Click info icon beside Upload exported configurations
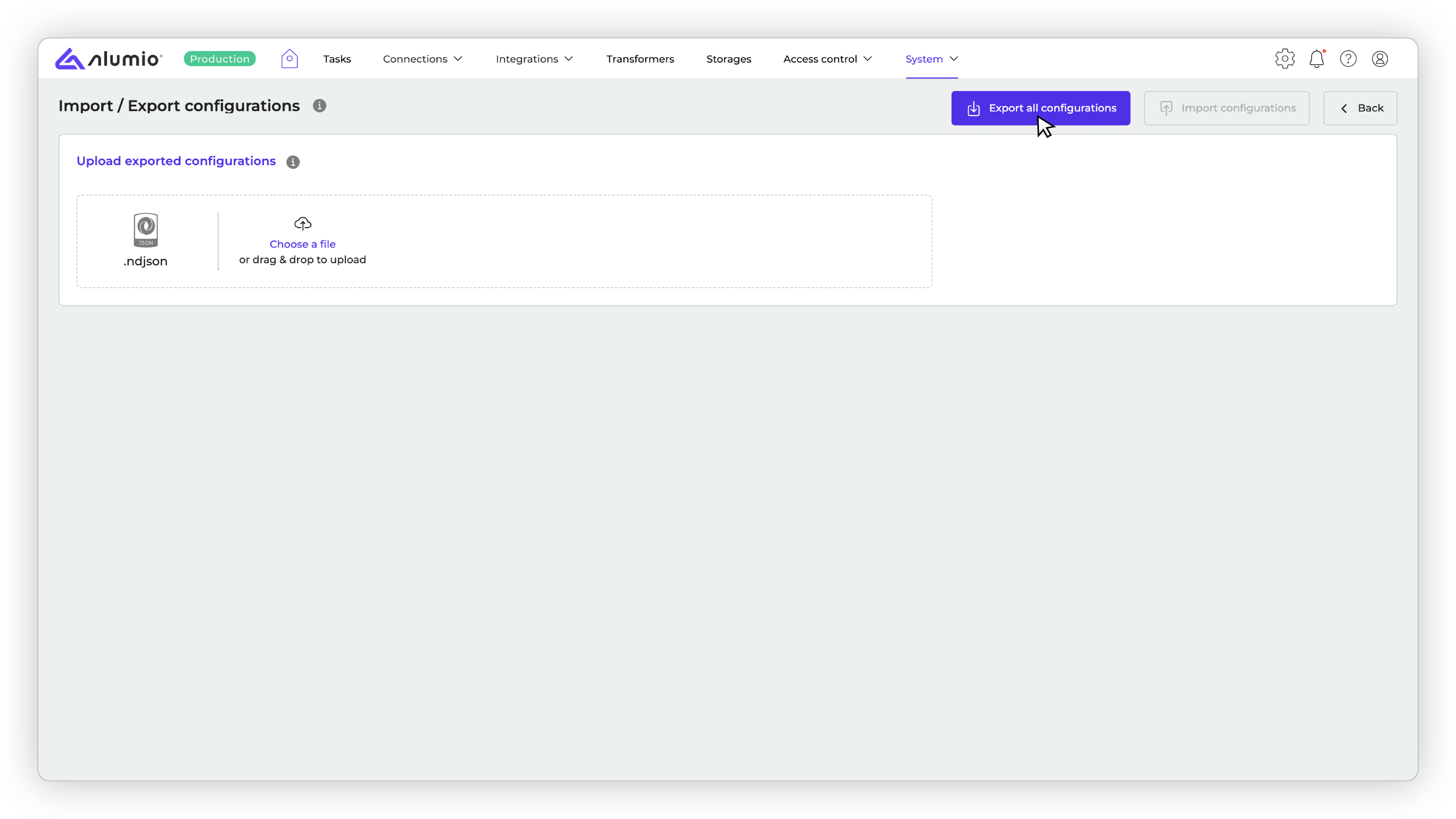The width and height of the screenshot is (1456, 819). [293, 162]
